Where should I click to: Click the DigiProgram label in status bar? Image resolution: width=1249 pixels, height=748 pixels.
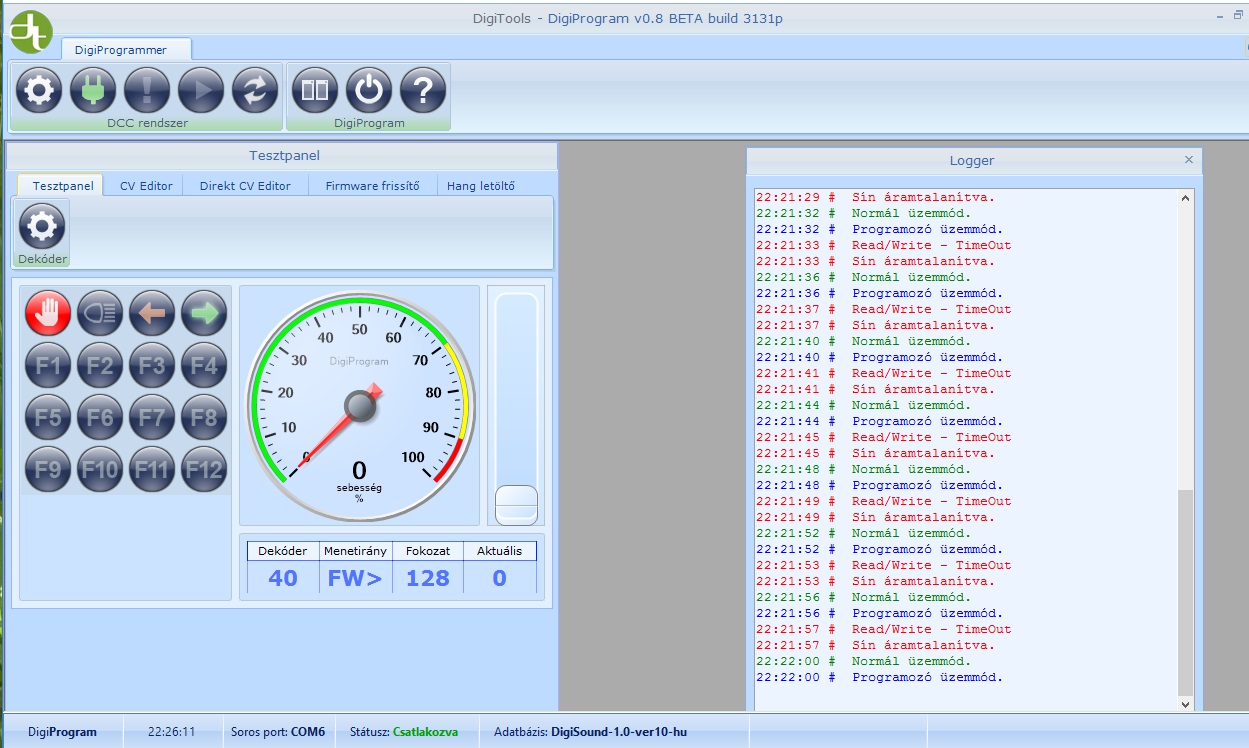point(62,732)
